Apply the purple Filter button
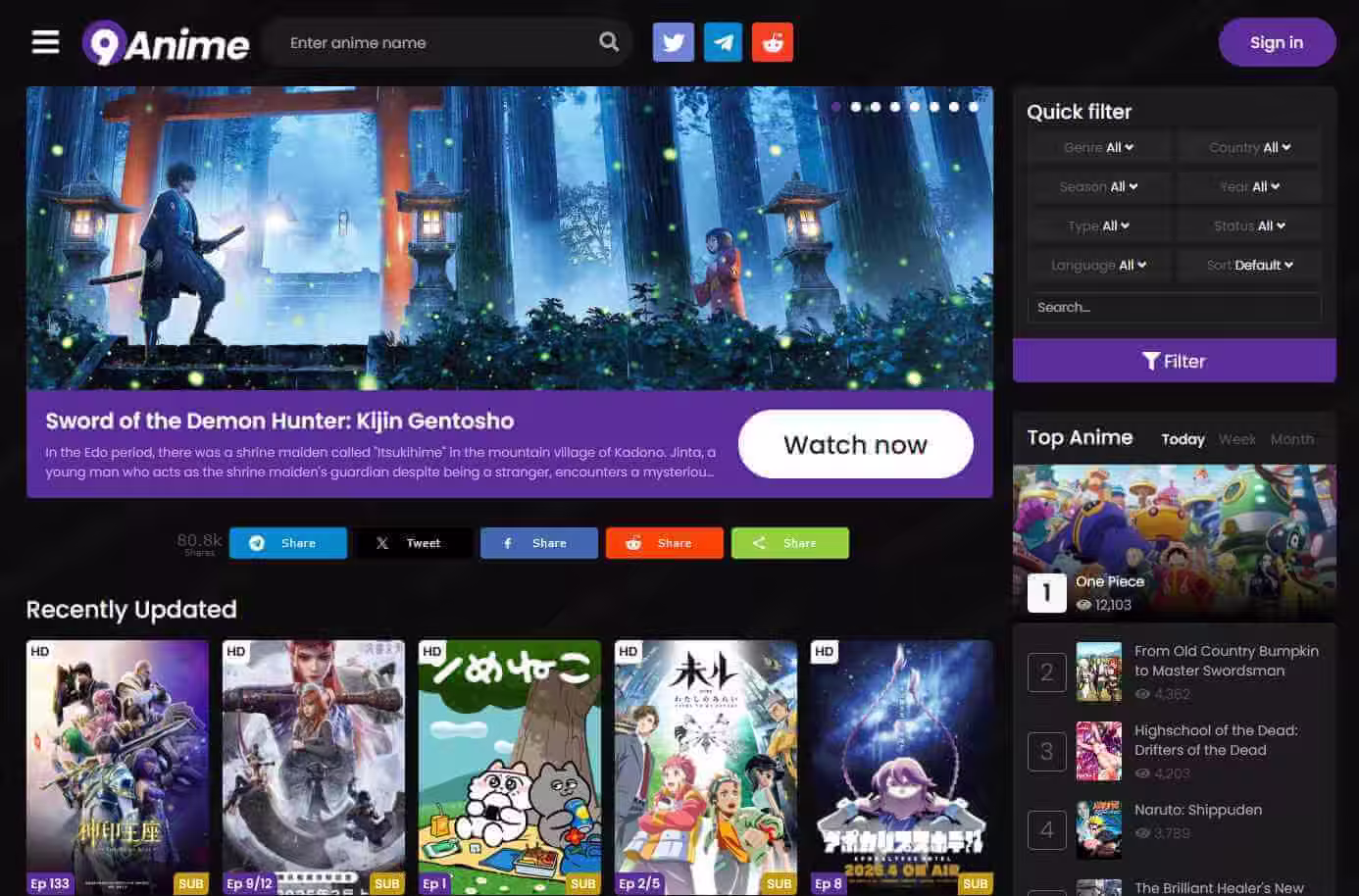Image resolution: width=1359 pixels, height=896 pixels. (1174, 361)
